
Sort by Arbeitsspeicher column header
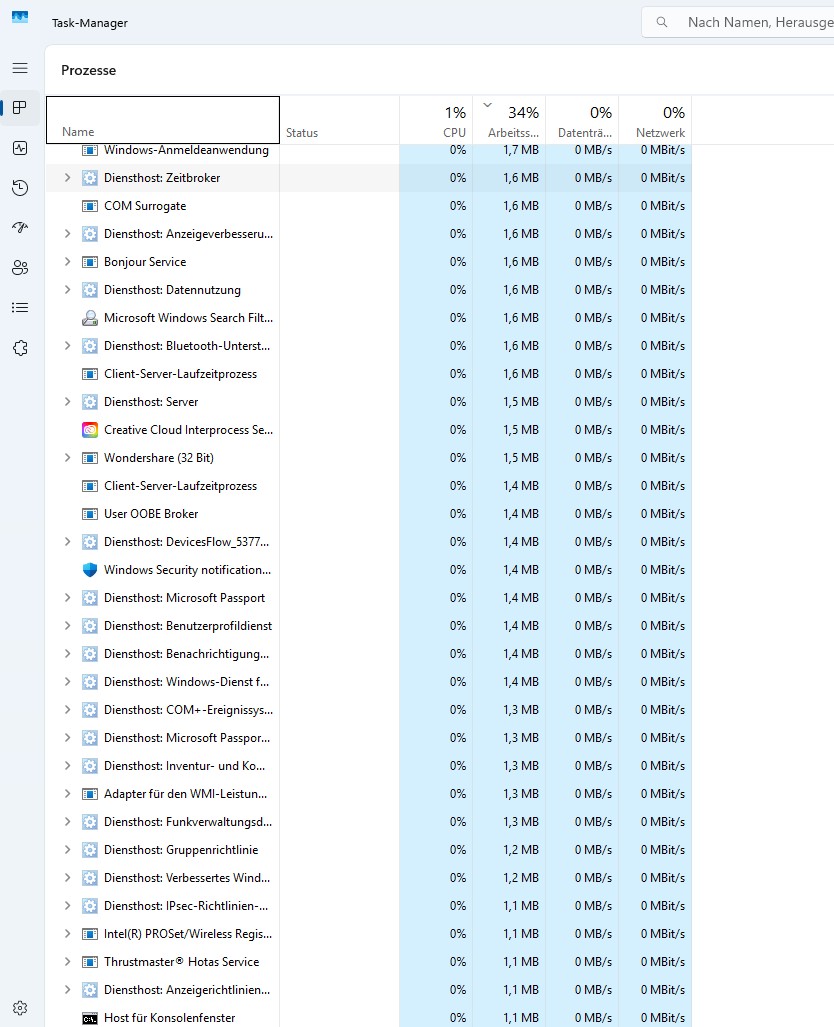(509, 121)
